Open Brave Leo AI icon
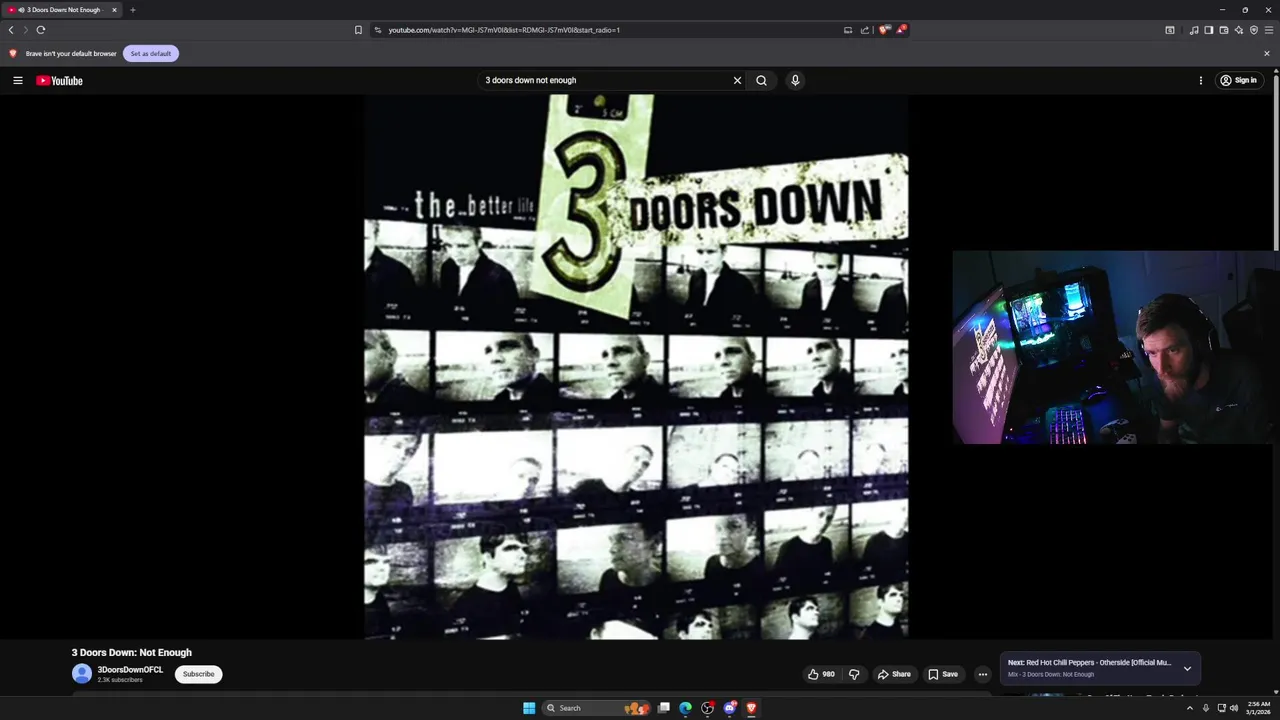The width and height of the screenshot is (1280, 720). (1239, 30)
